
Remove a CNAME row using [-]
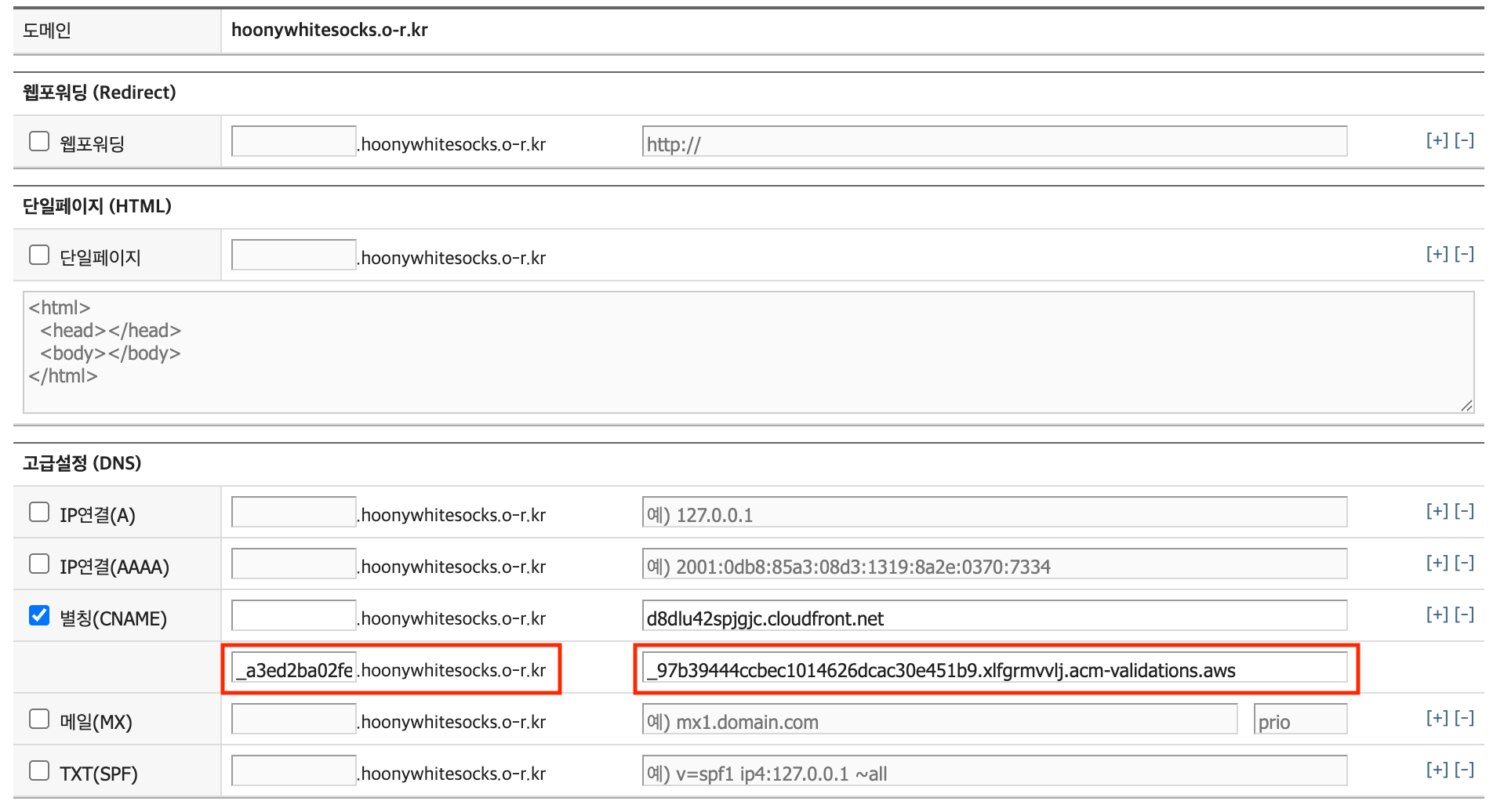pos(1464,615)
